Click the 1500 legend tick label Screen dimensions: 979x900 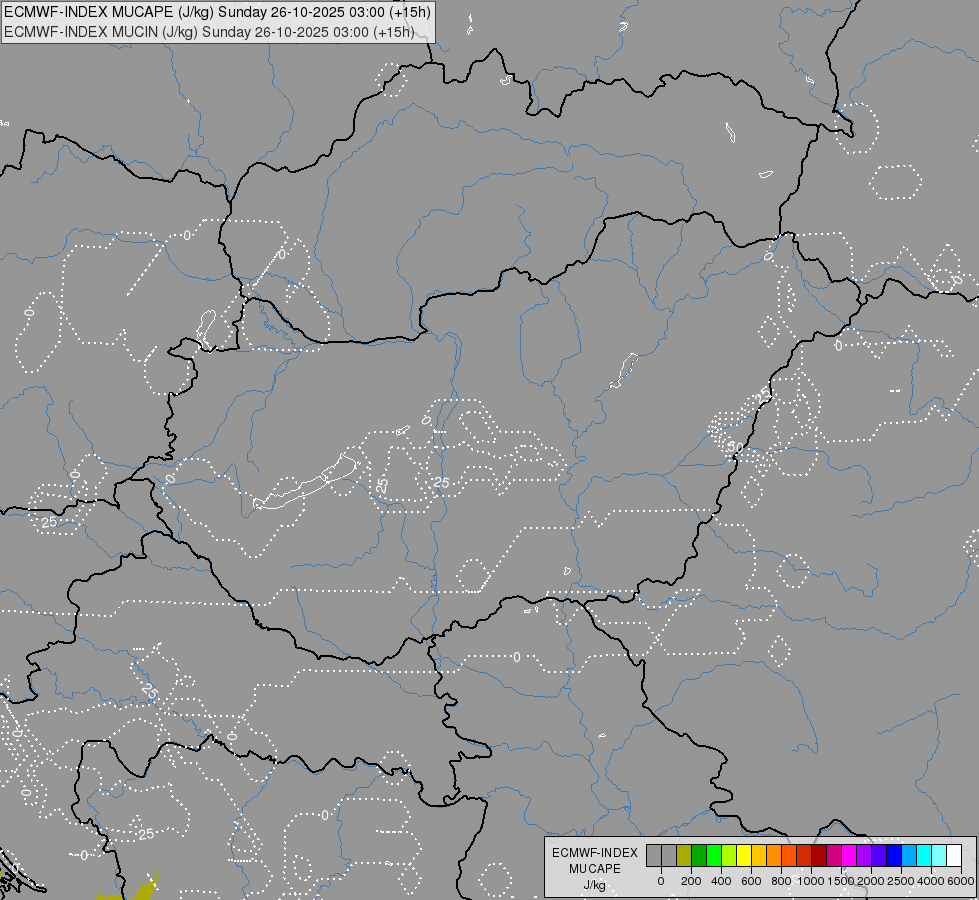coord(841,881)
